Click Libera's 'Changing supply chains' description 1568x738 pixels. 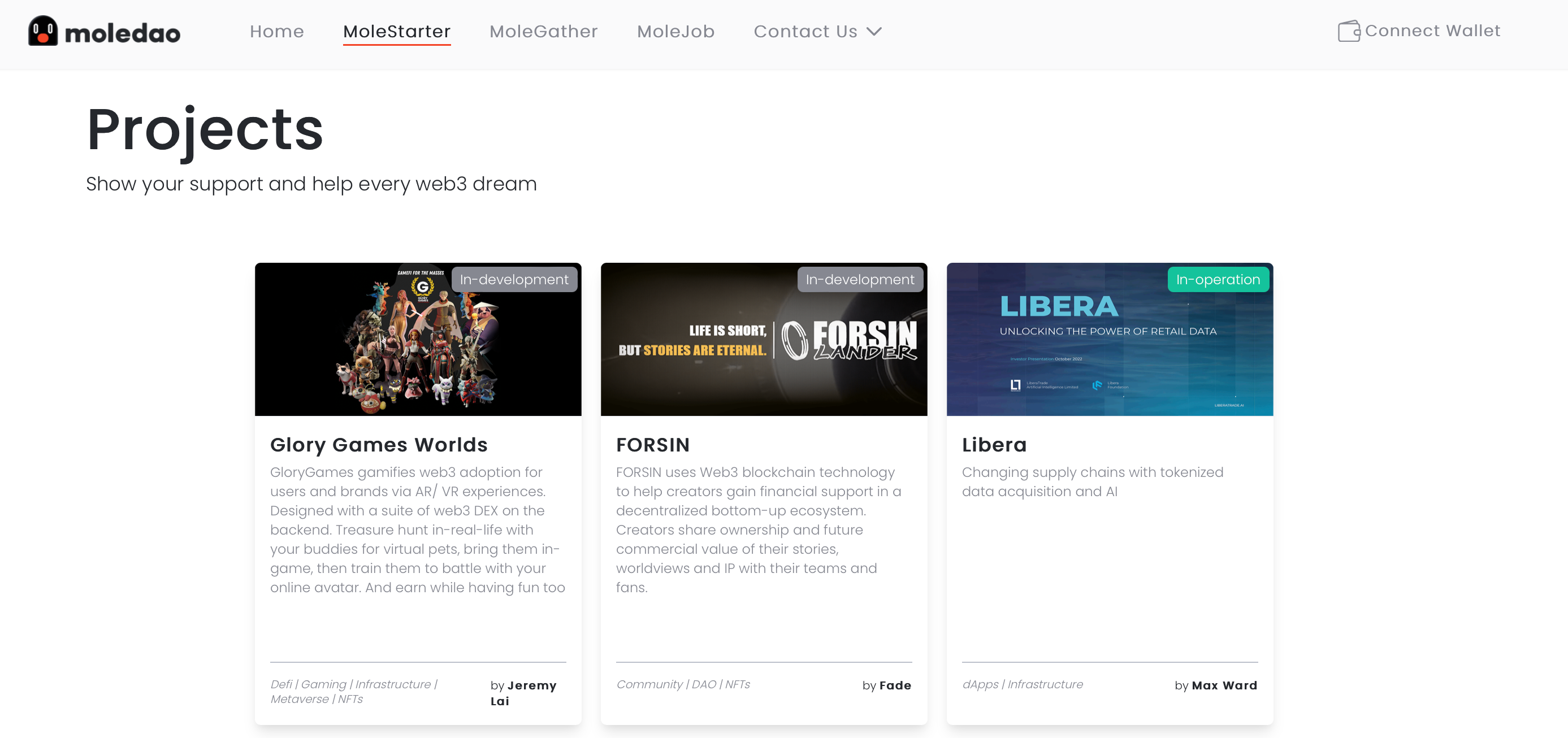pyautogui.click(x=1093, y=482)
